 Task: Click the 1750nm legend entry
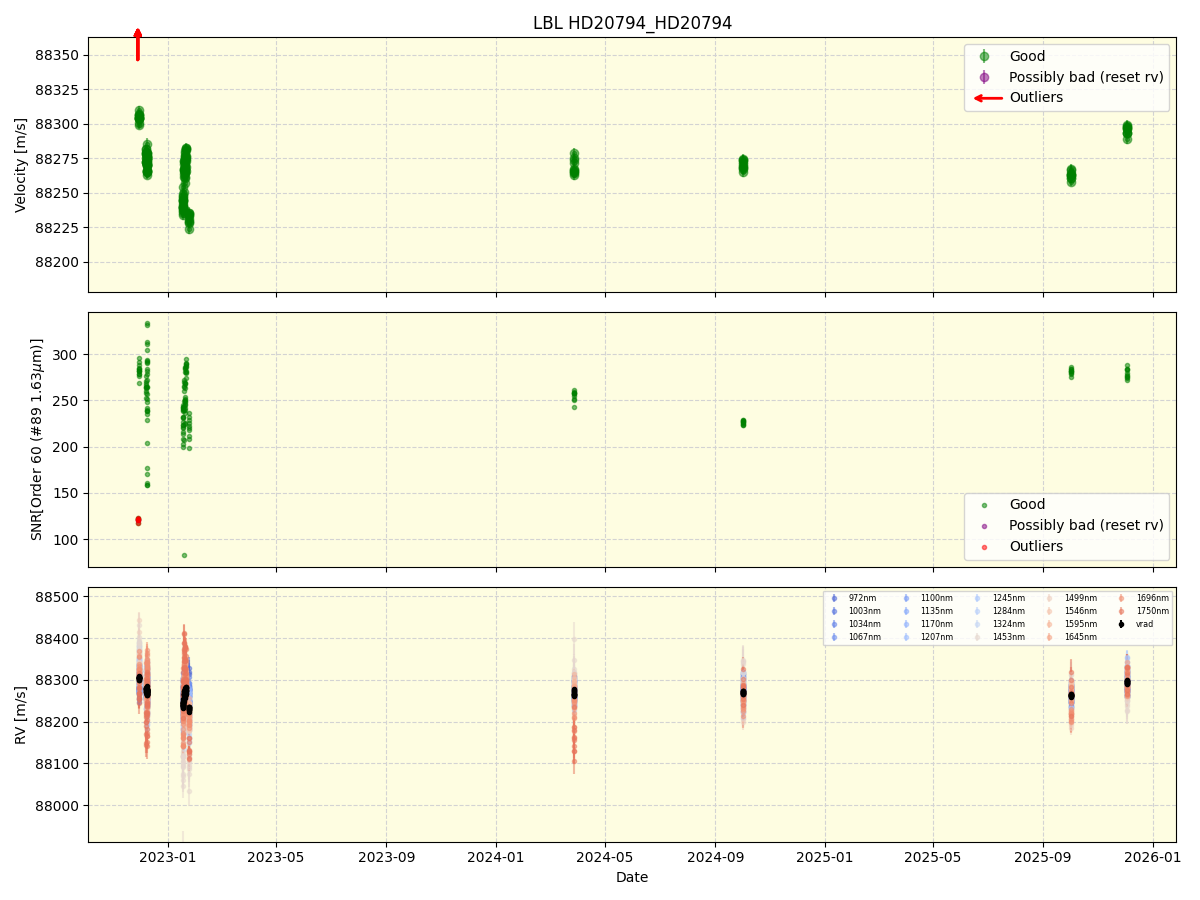point(1143,611)
